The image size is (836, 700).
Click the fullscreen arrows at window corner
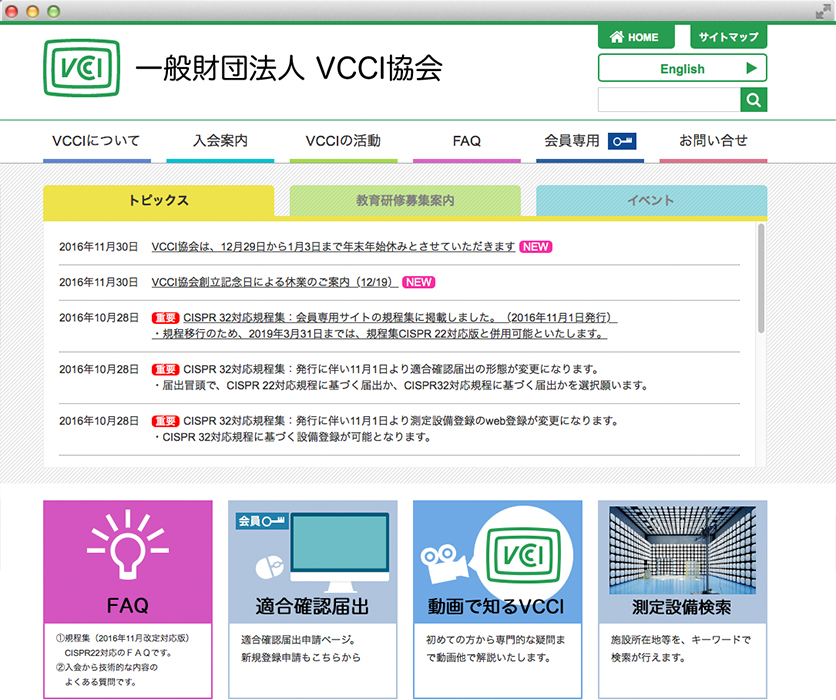tap(823, 11)
